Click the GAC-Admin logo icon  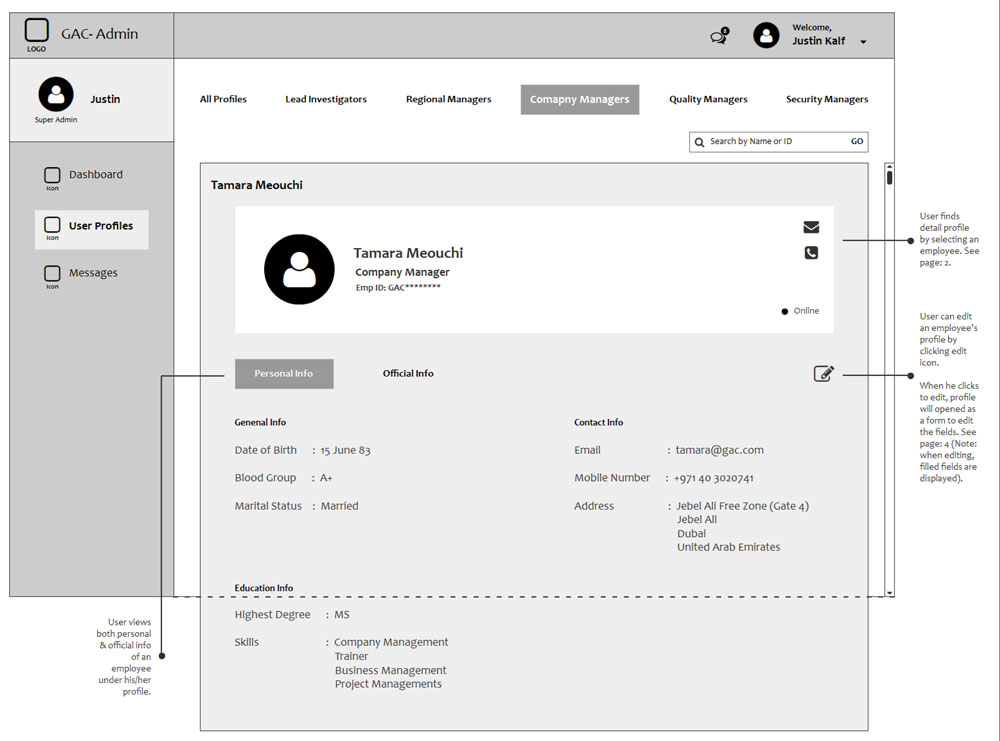click(x=36, y=31)
